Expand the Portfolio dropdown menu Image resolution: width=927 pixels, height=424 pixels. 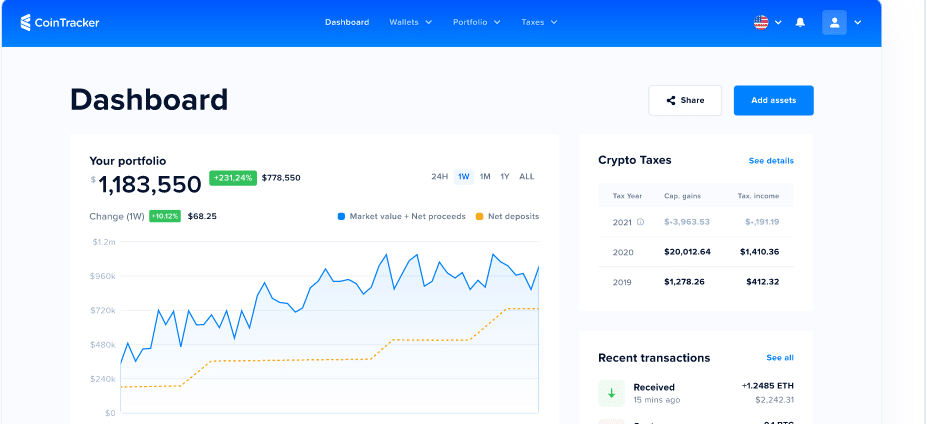476,22
